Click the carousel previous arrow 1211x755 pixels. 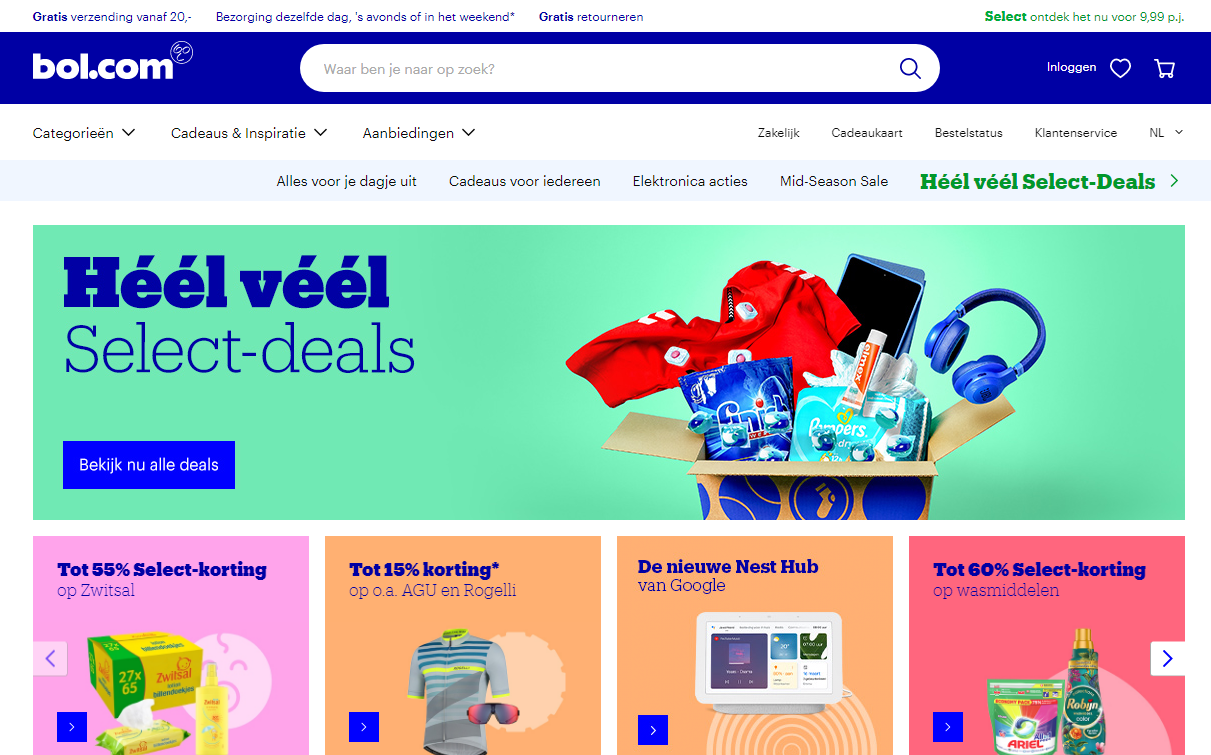(50, 658)
